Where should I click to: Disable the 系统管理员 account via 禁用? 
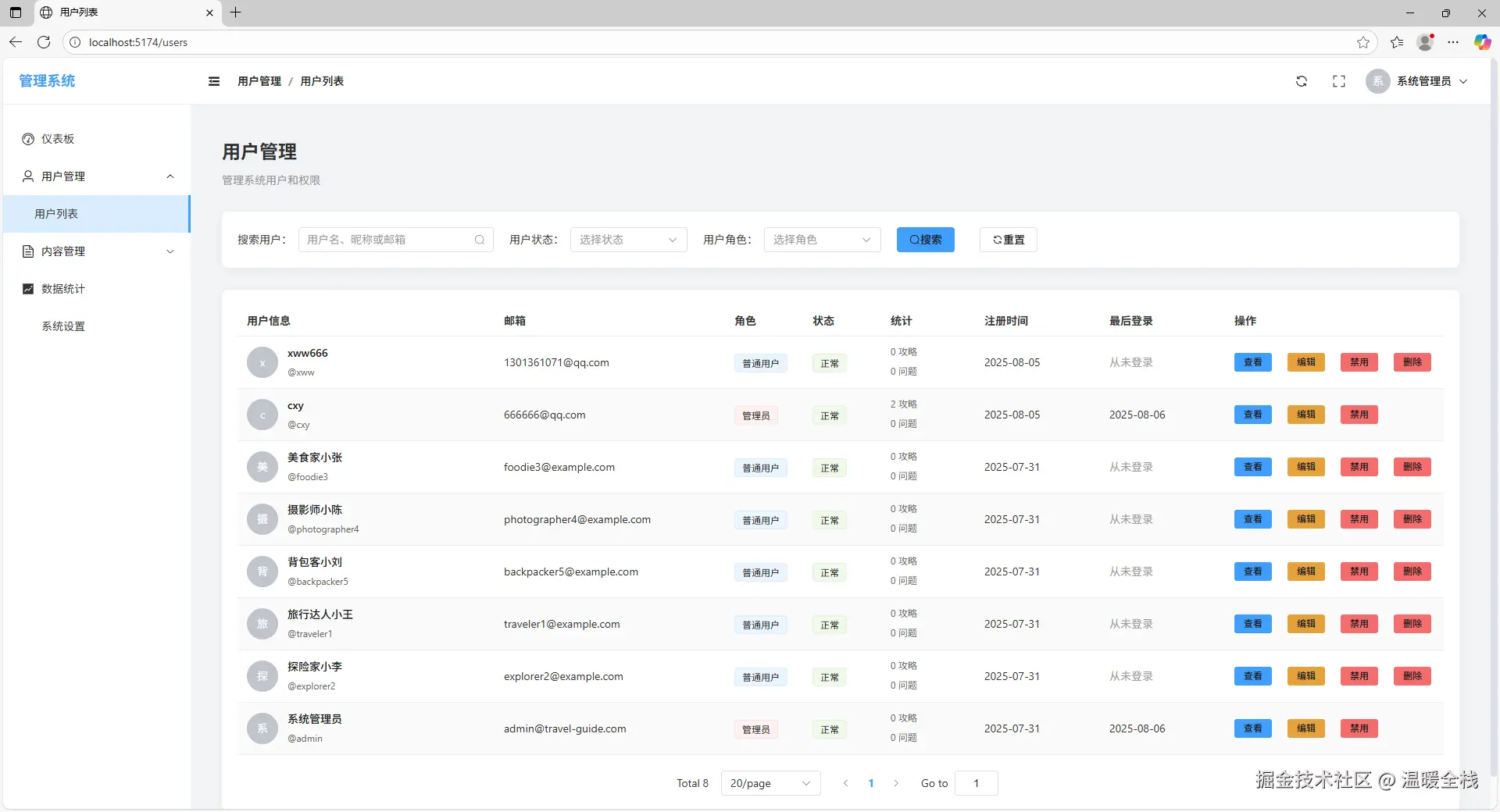1359,728
